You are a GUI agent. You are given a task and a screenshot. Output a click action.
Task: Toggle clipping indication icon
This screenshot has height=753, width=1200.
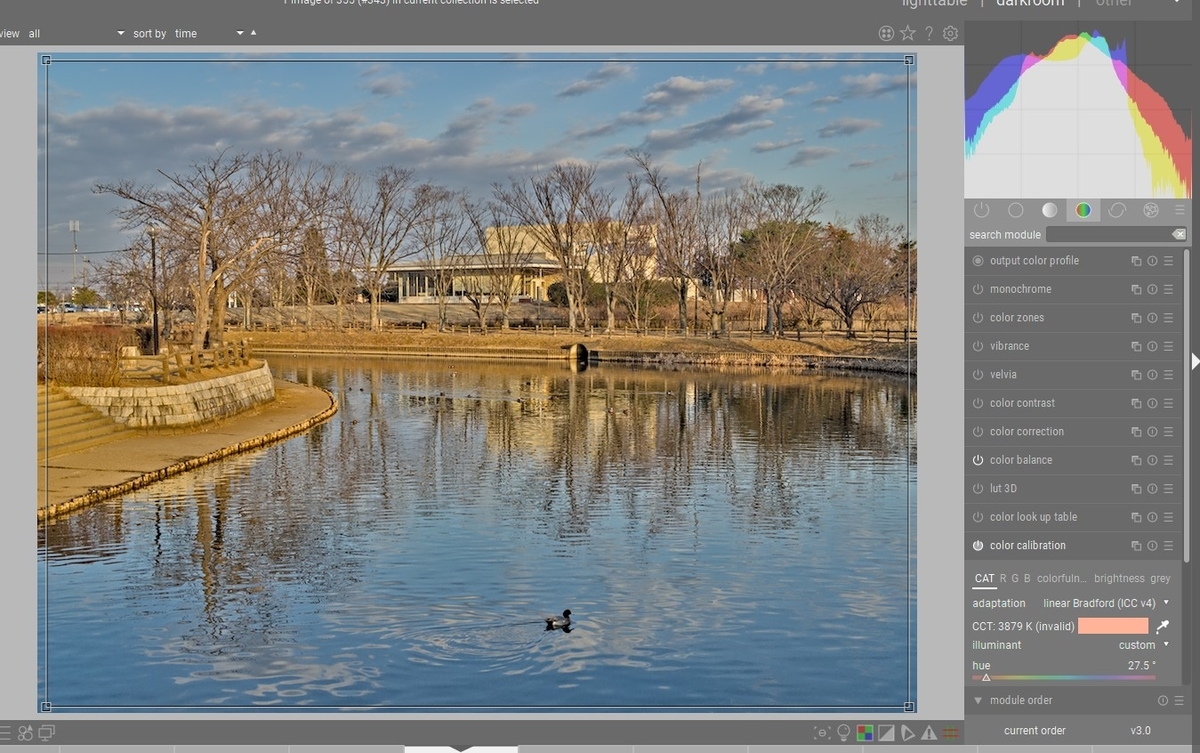(x=886, y=733)
